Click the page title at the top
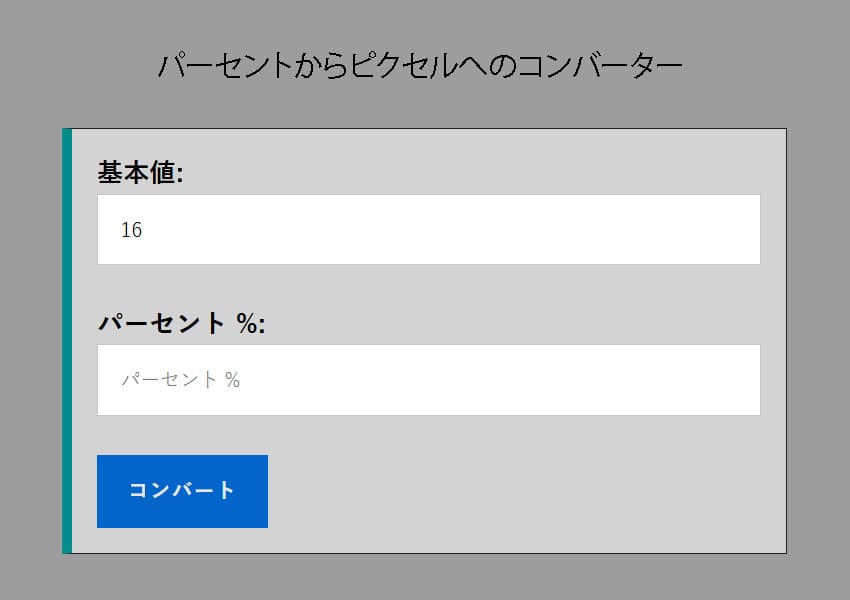The width and height of the screenshot is (850, 600). click(421, 66)
